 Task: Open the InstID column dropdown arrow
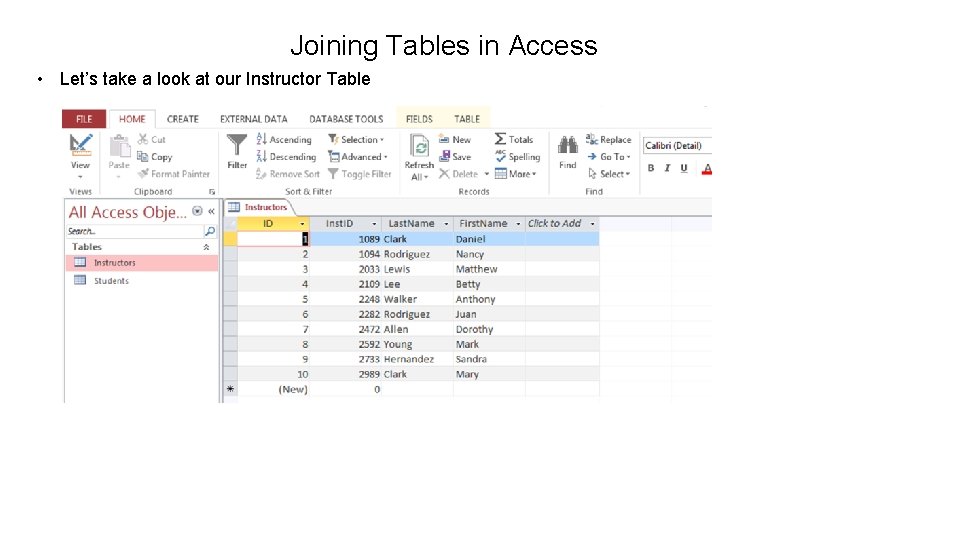(x=374, y=224)
